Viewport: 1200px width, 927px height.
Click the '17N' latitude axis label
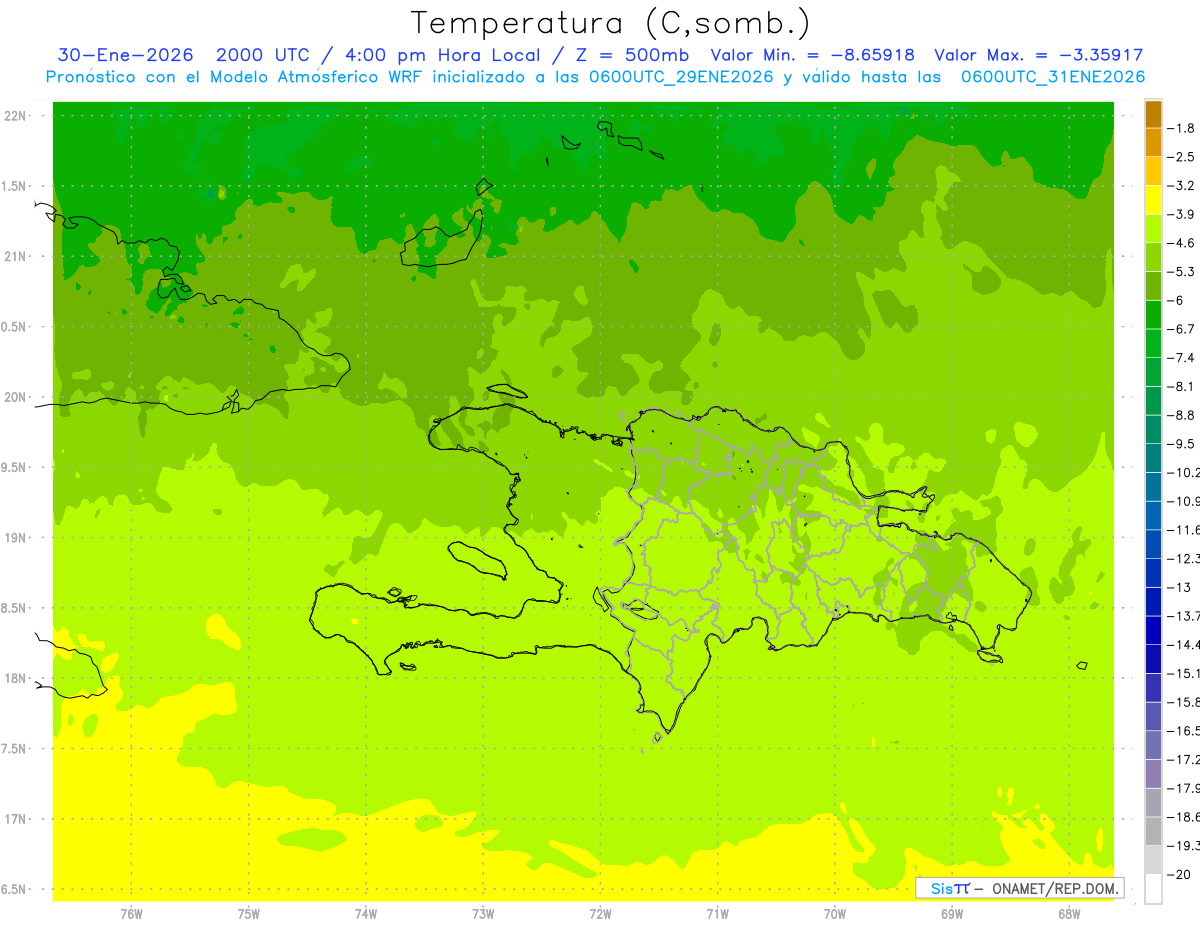point(14,820)
